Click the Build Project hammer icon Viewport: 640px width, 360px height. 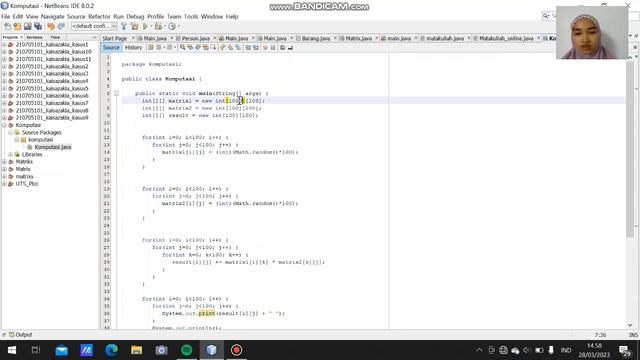coord(124,27)
